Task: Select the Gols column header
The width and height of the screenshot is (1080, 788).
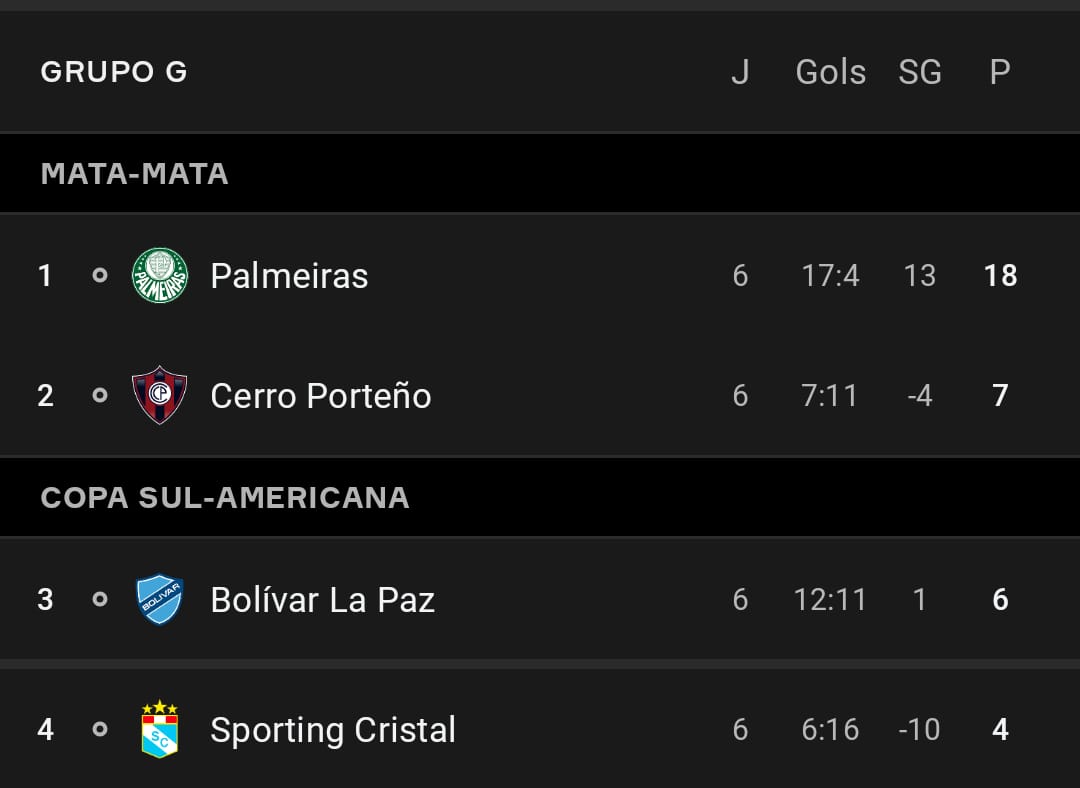Action: point(831,72)
